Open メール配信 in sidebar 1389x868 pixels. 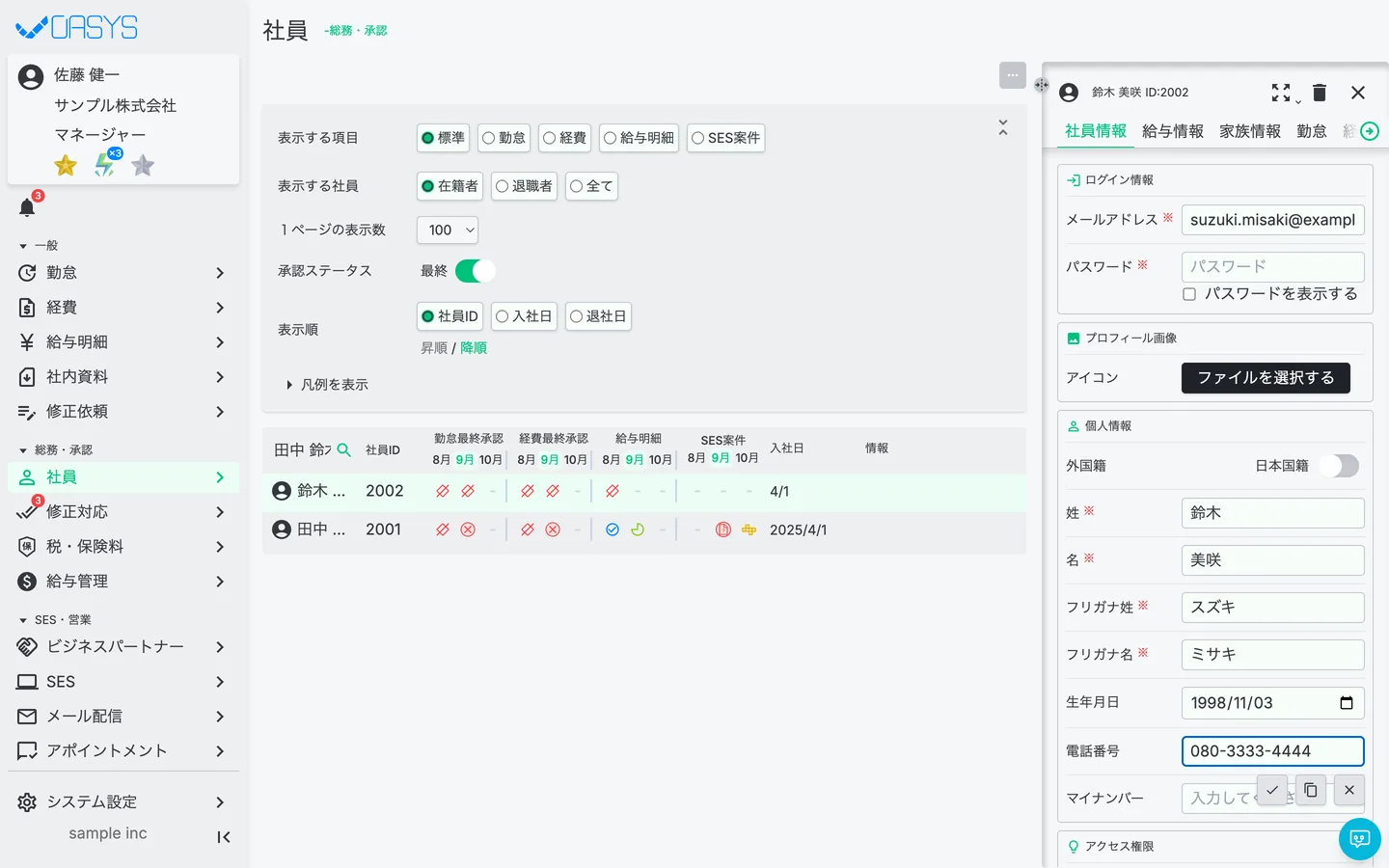[x=123, y=717]
